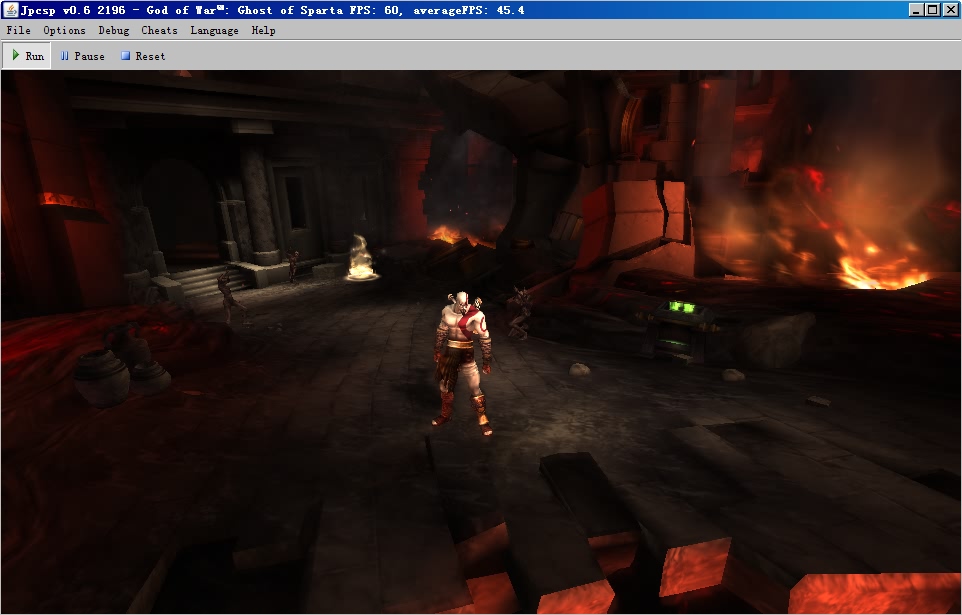Pause the emulation using the Pause button
The width and height of the screenshot is (962, 615).
[x=82, y=56]
